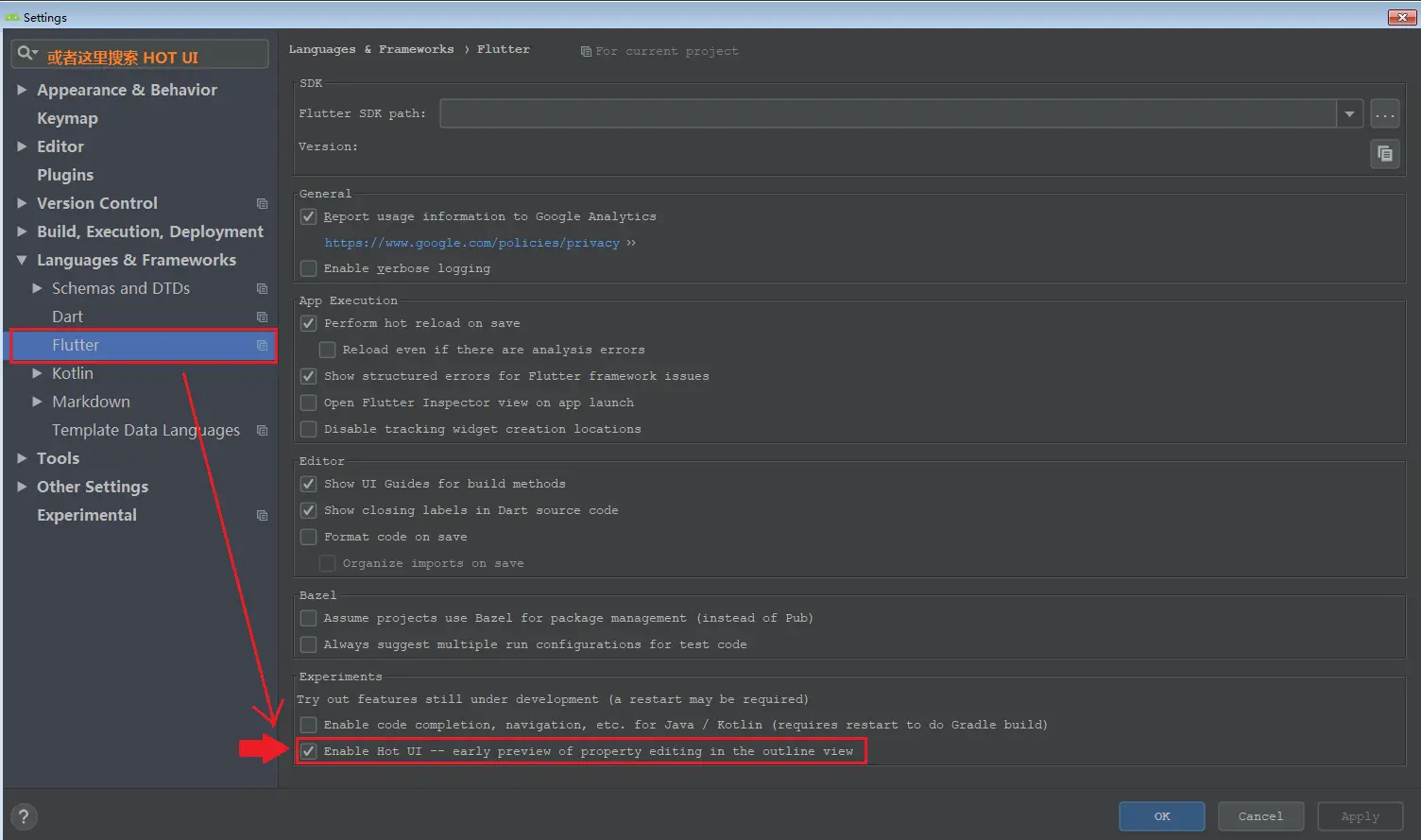1421x840 pixels.
Task: Select Template Data Languages item
Action: (x=146, y=430)
